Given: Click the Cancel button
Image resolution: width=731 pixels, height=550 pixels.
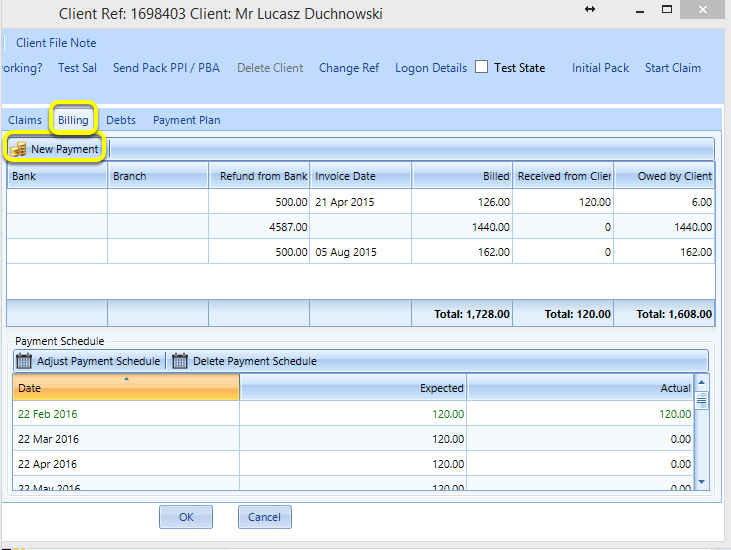Looking at the screenshot, I should pyautogui.click(x=264, y=517).
